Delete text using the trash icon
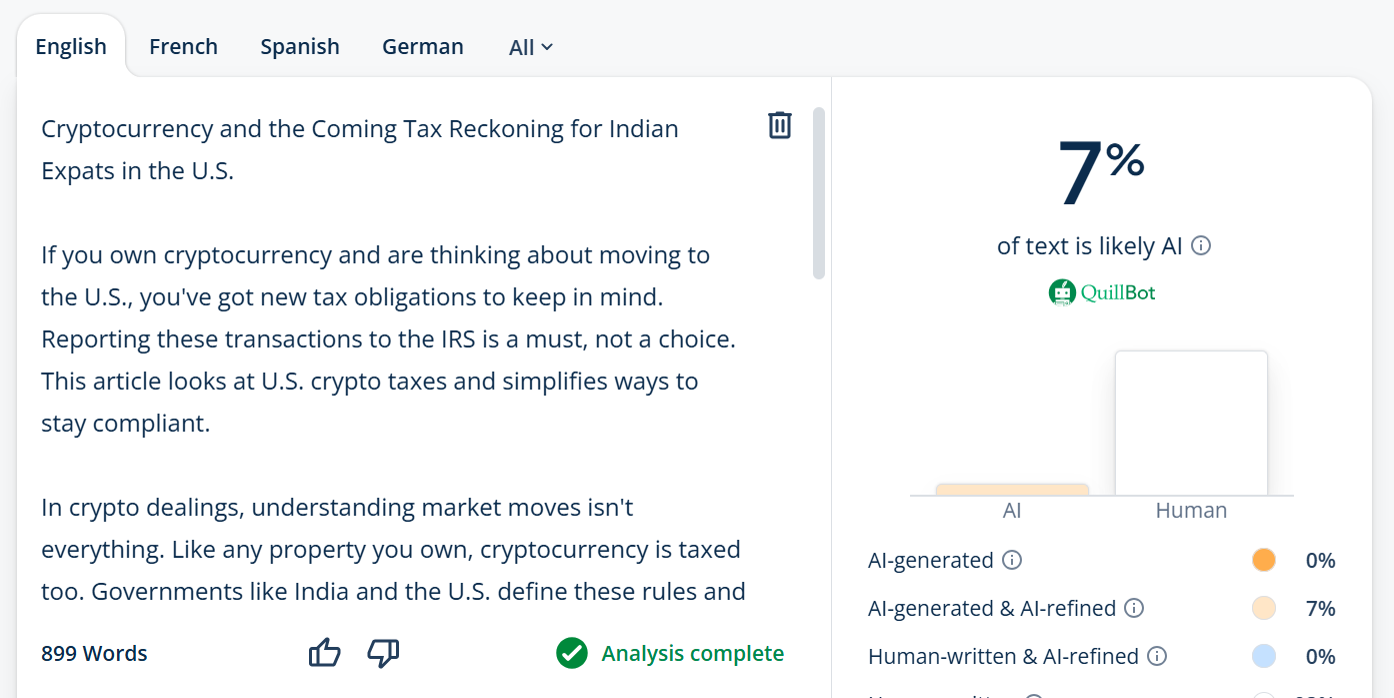This screenshot has width=1394, height=698. 780,125
